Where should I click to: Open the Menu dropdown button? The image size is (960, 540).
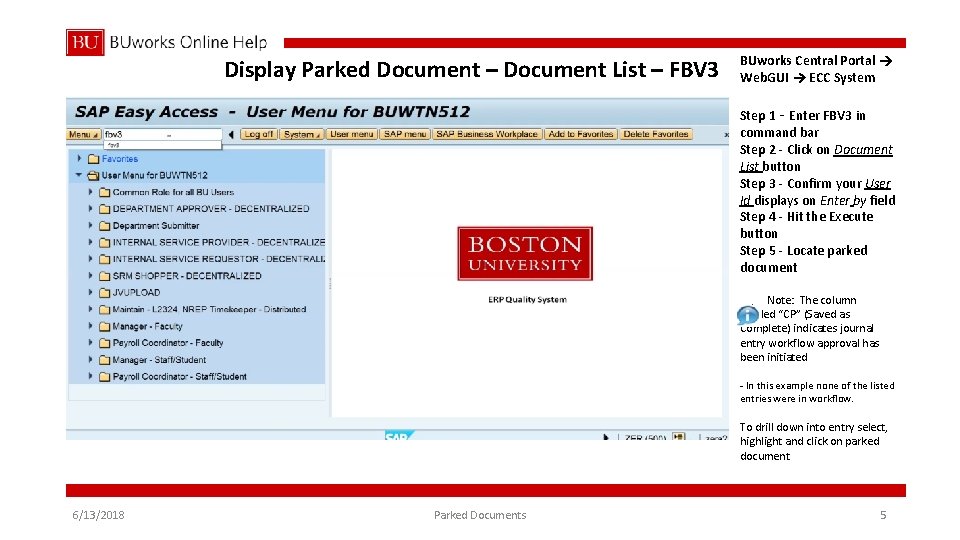(x=83, y=134)
